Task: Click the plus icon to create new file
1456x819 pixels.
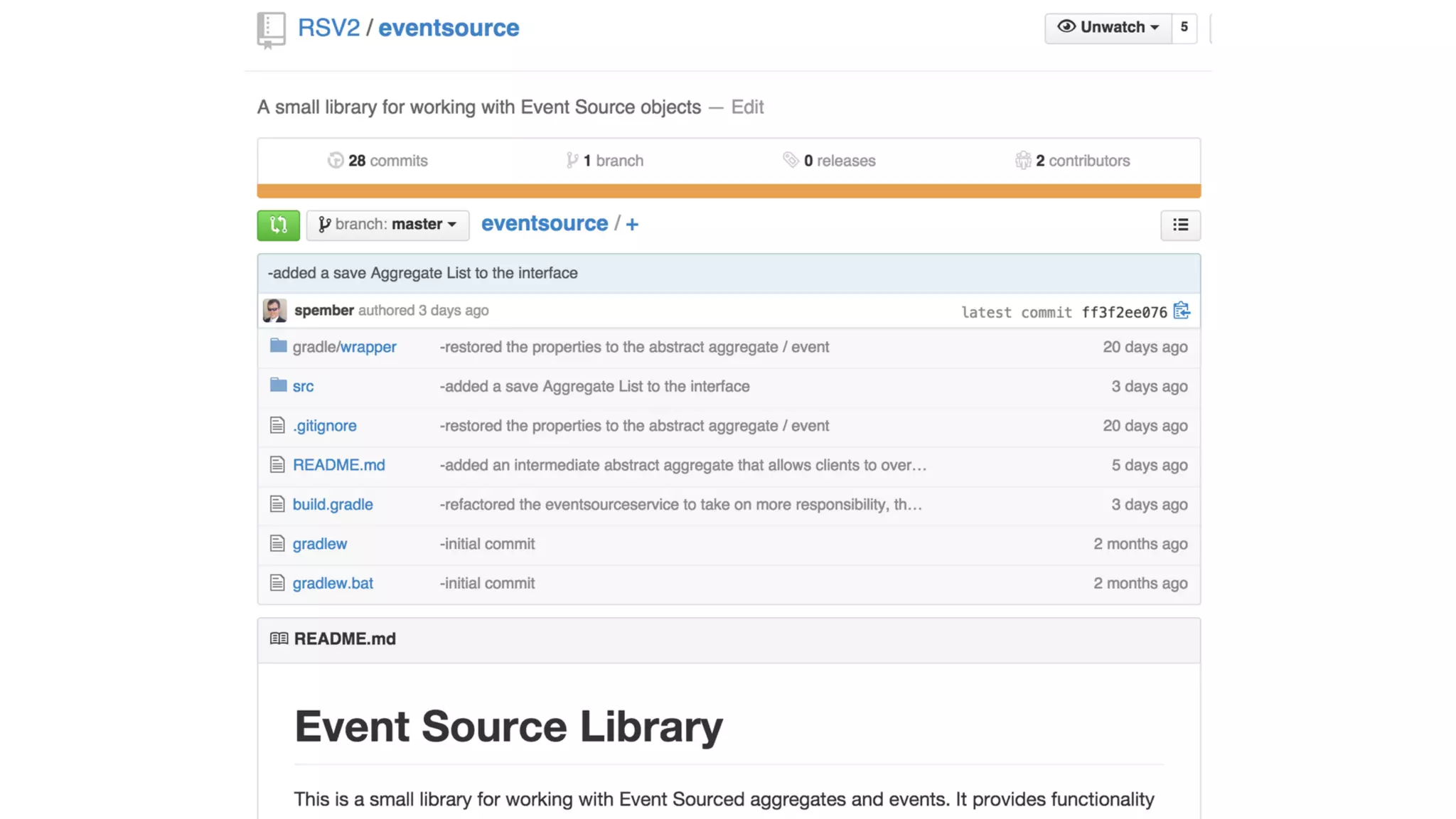Action: pos(632,225)
